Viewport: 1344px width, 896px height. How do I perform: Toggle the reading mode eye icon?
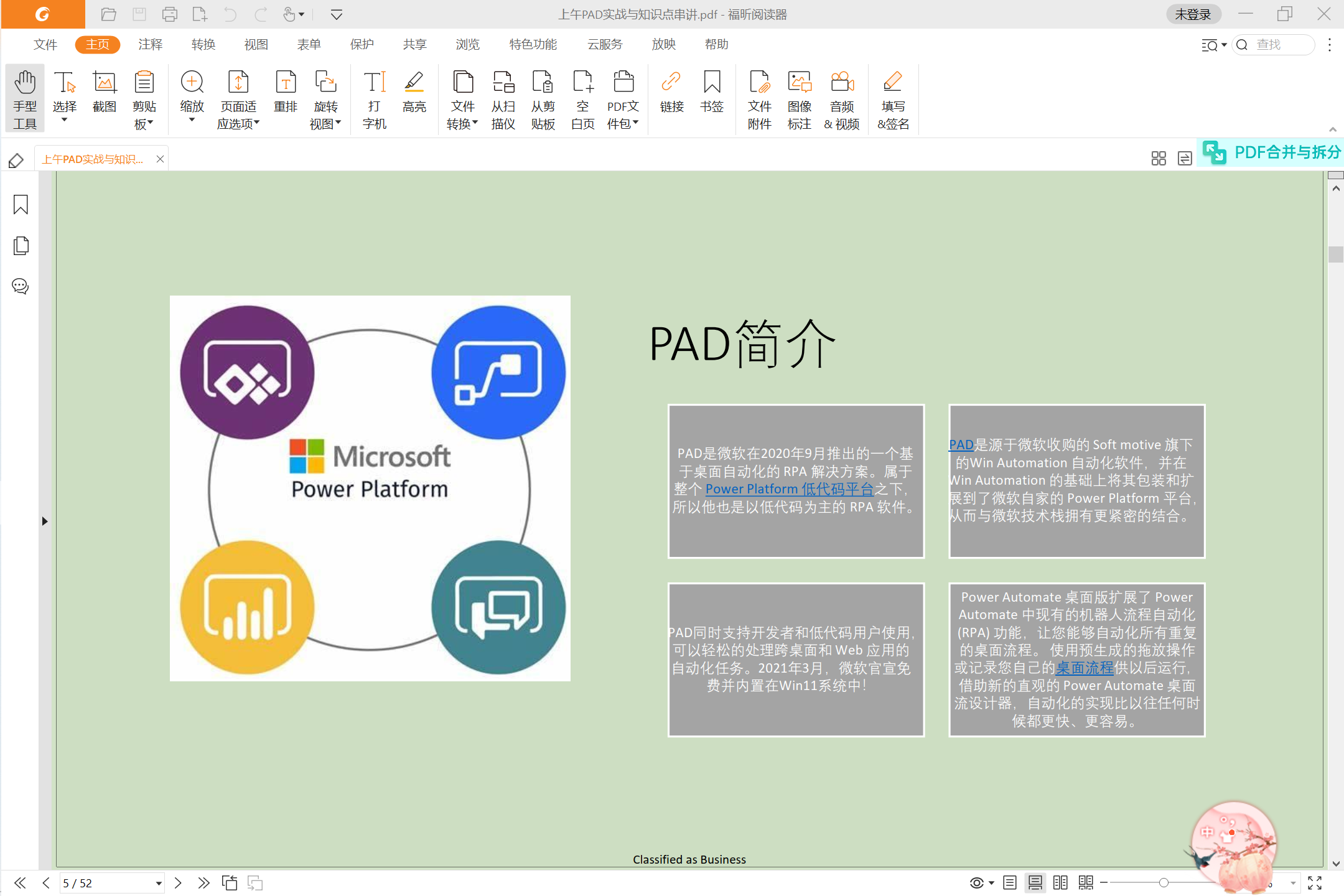(977, 882)
